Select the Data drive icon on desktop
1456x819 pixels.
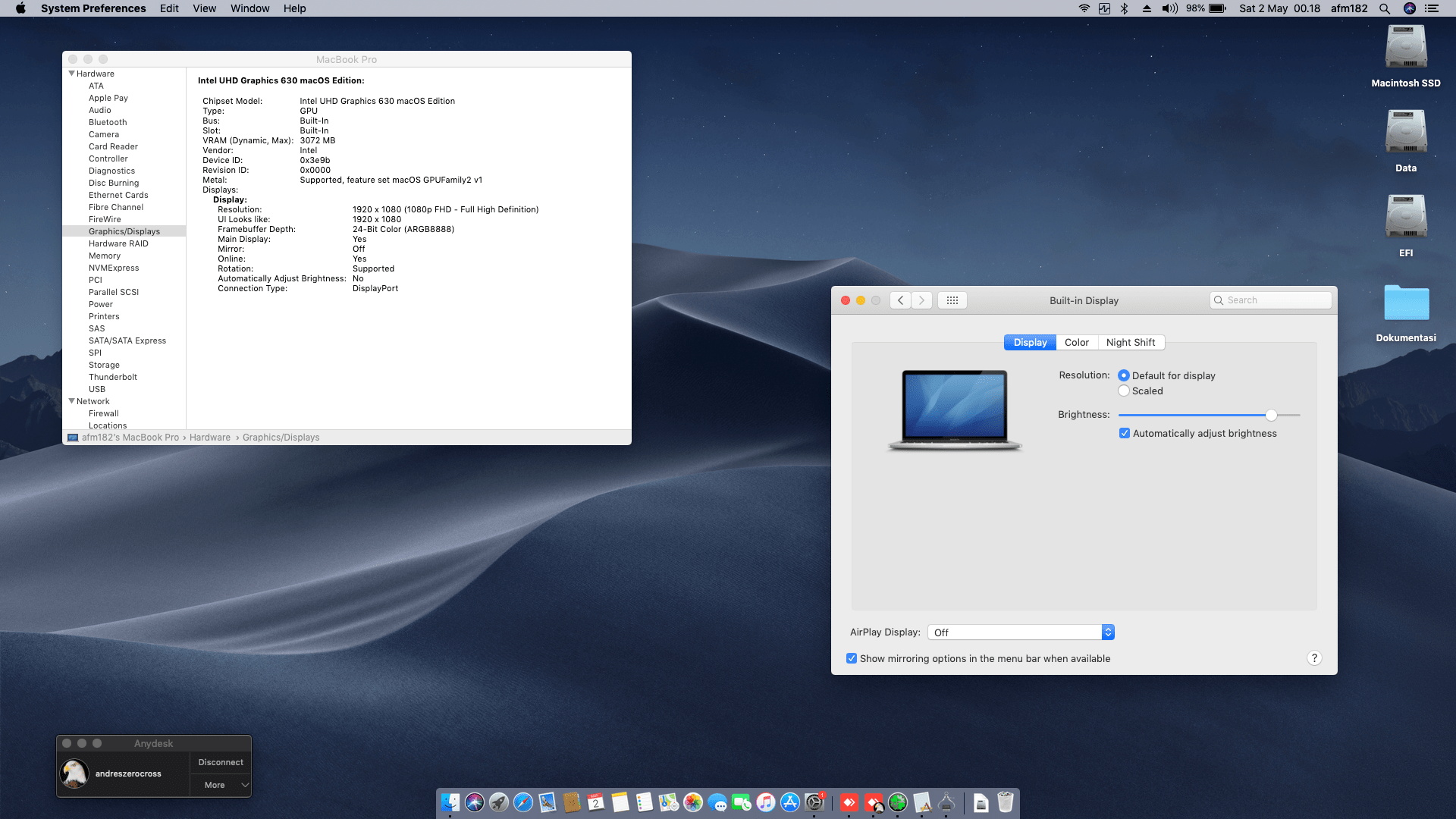pos(1406,133)
